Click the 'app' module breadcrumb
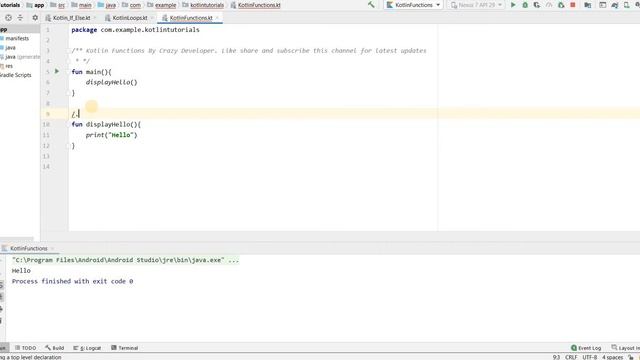 coord(35,5)
